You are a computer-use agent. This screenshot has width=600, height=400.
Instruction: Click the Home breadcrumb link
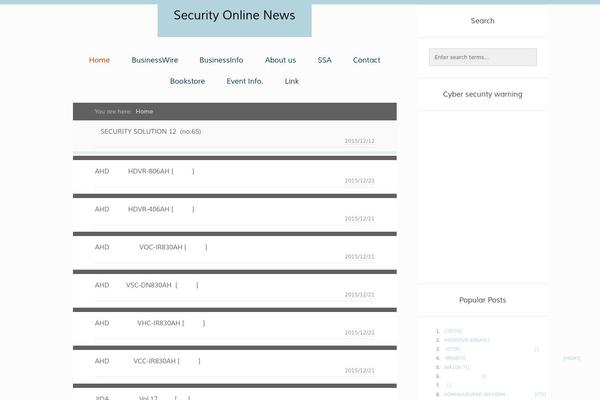tap(144, 111)
